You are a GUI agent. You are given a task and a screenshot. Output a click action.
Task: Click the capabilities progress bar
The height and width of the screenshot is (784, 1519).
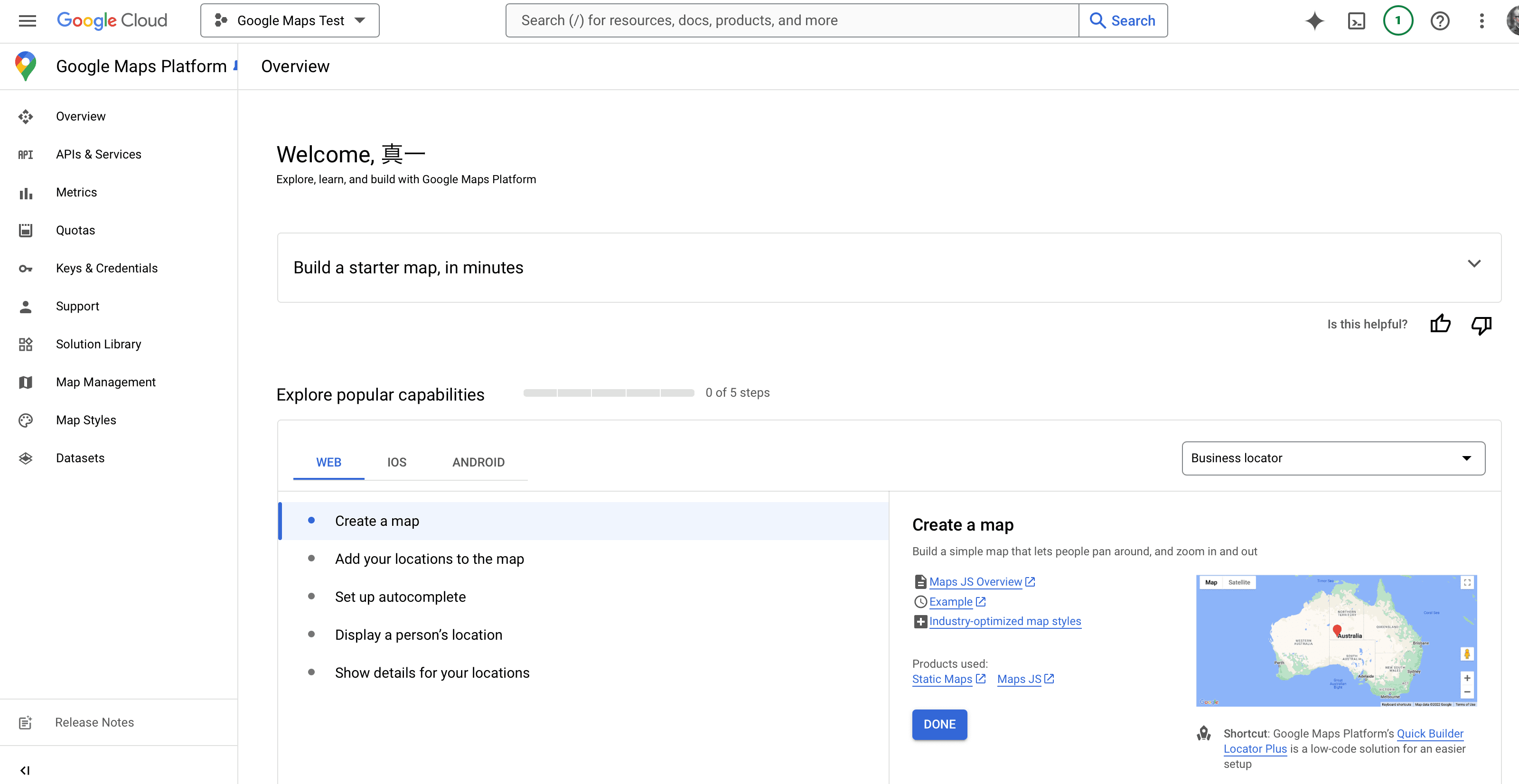(x=609, y=392)
